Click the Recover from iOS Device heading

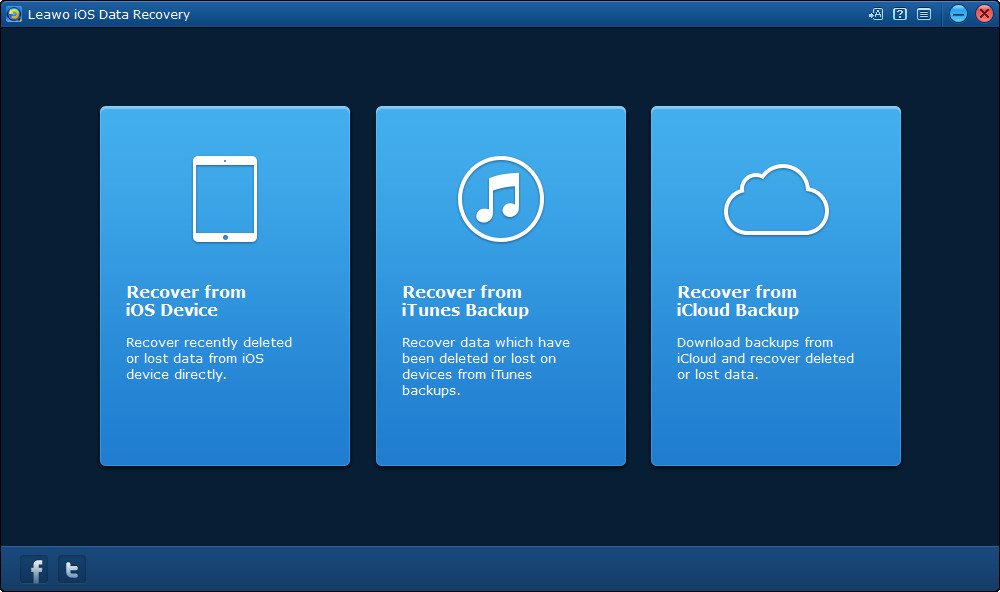point(186,301)
